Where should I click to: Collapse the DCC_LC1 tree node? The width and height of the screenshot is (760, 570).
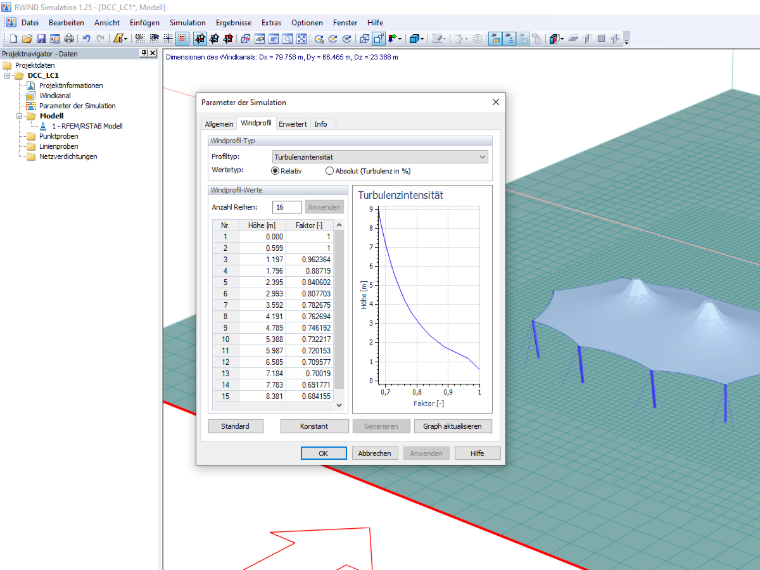(x=7, y=76)
